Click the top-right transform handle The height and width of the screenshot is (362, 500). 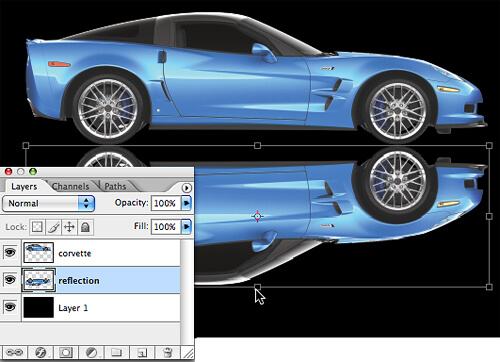[x=489, y=145]
